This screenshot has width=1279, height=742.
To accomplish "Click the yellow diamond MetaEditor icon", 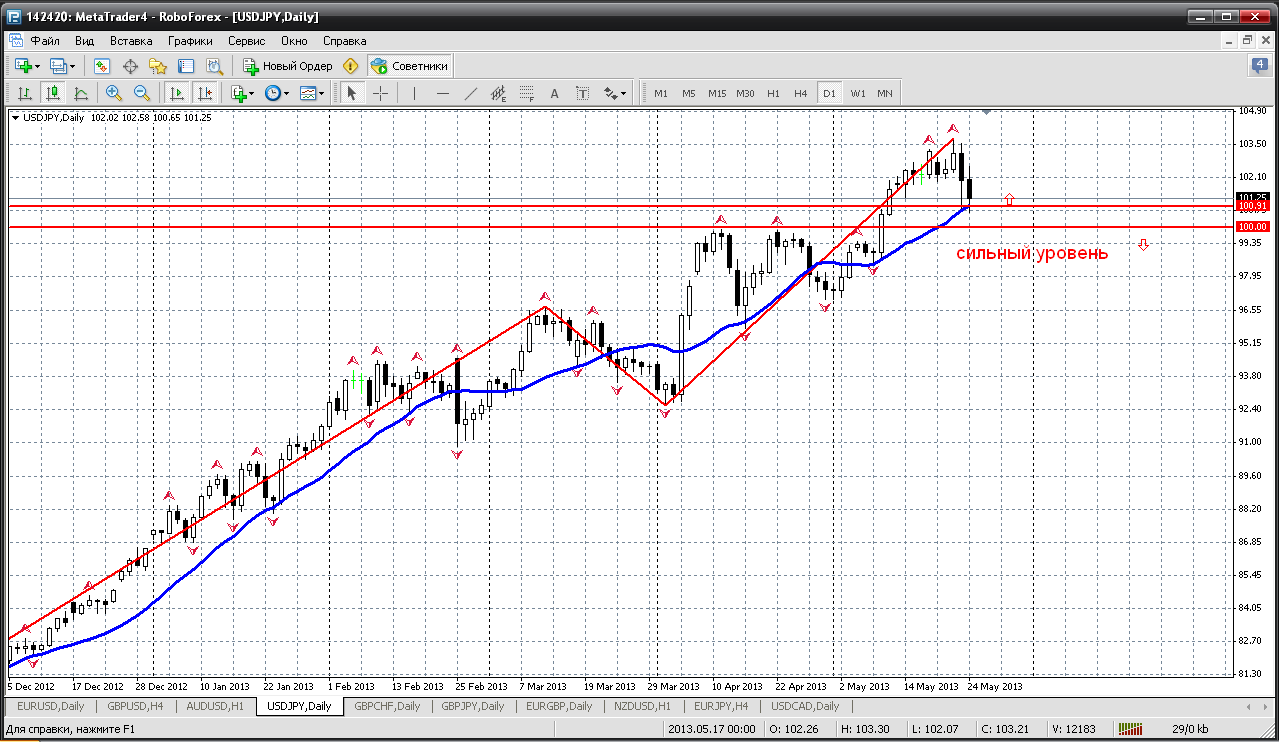I will pyautogui.click(x=350, y=66).
